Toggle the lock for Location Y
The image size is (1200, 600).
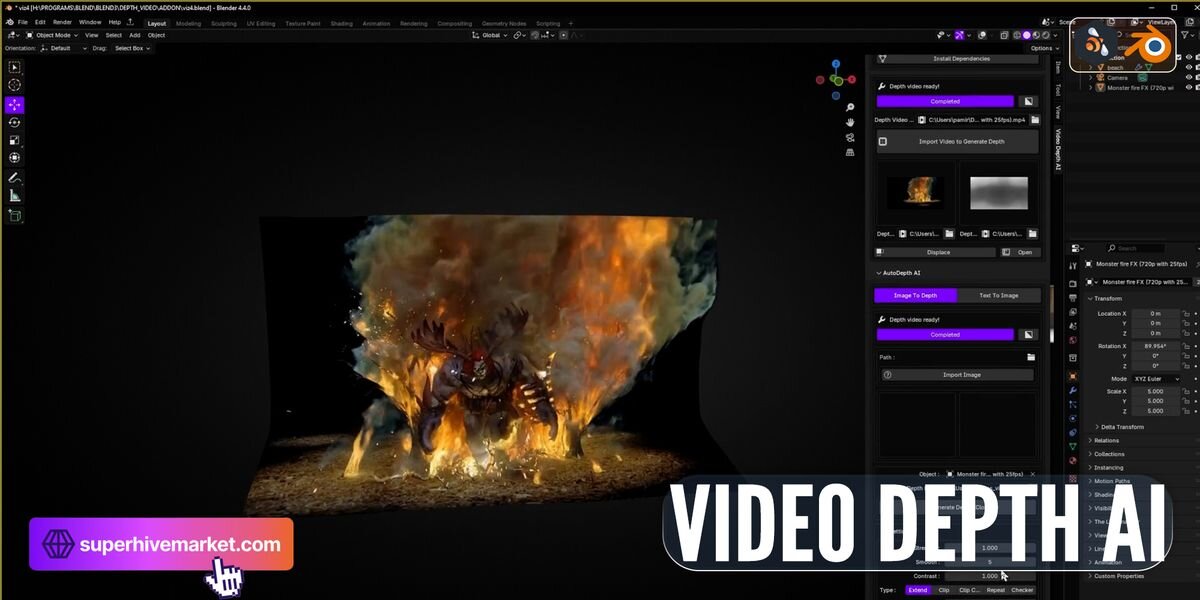tap(1185, 324)
